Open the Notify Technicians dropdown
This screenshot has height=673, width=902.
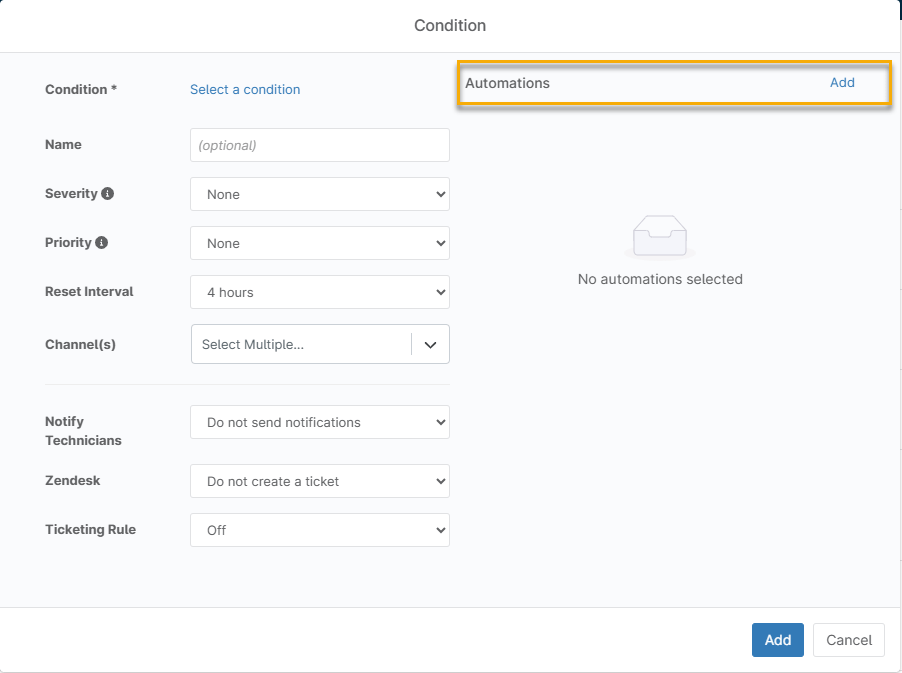[x=320, y=423]
